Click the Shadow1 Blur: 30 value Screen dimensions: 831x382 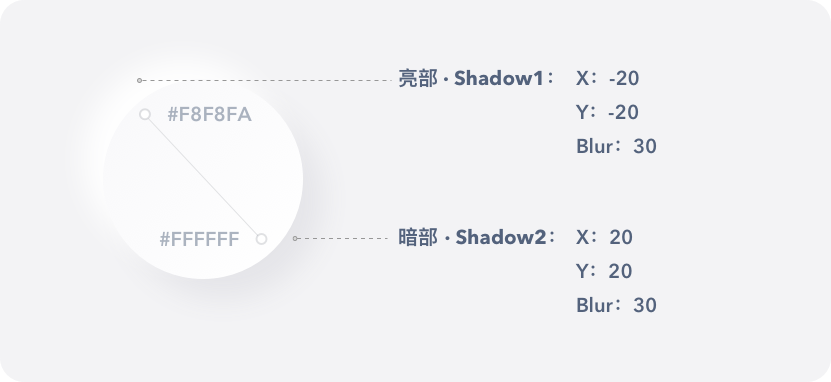tap(616, 146)
